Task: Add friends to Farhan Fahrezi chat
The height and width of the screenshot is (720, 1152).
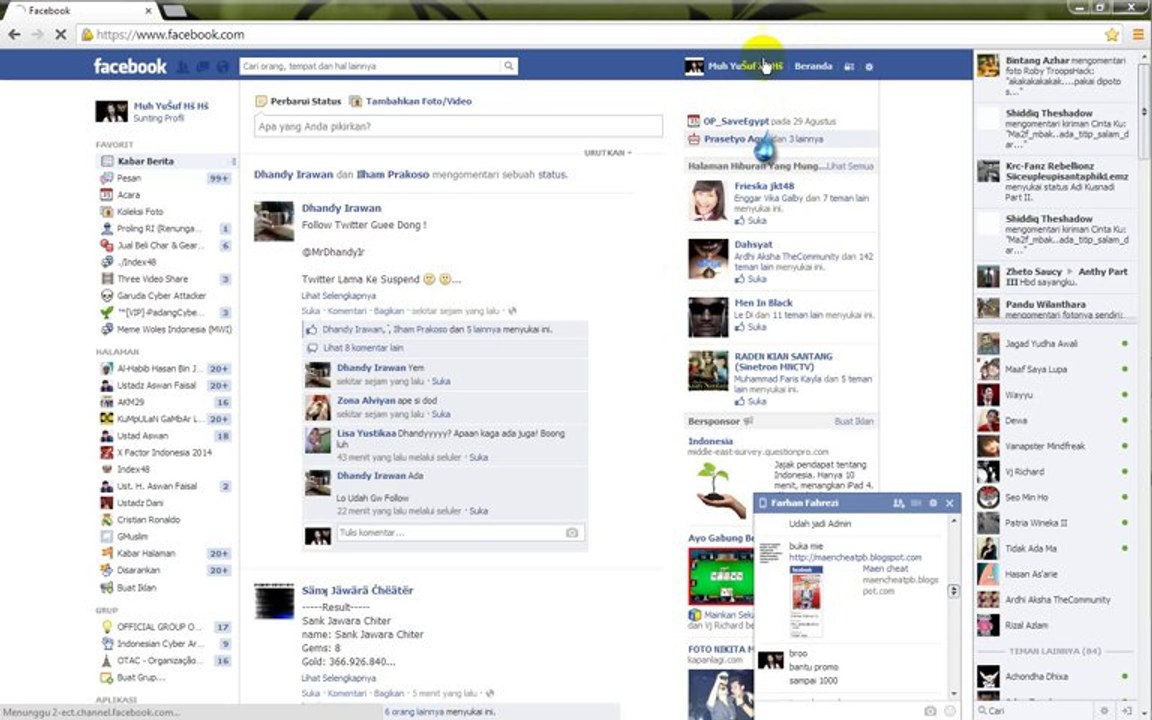Action: [898, 503]
